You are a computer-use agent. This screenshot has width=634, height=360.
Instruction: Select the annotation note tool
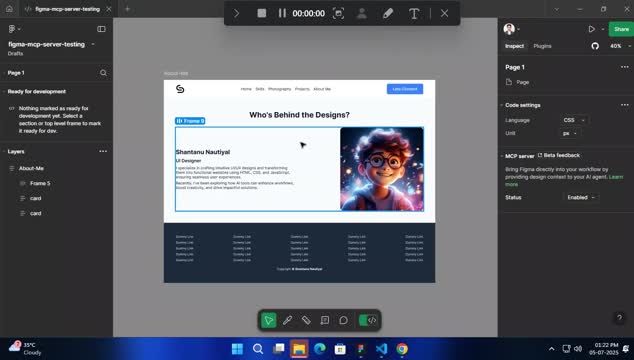324,320
